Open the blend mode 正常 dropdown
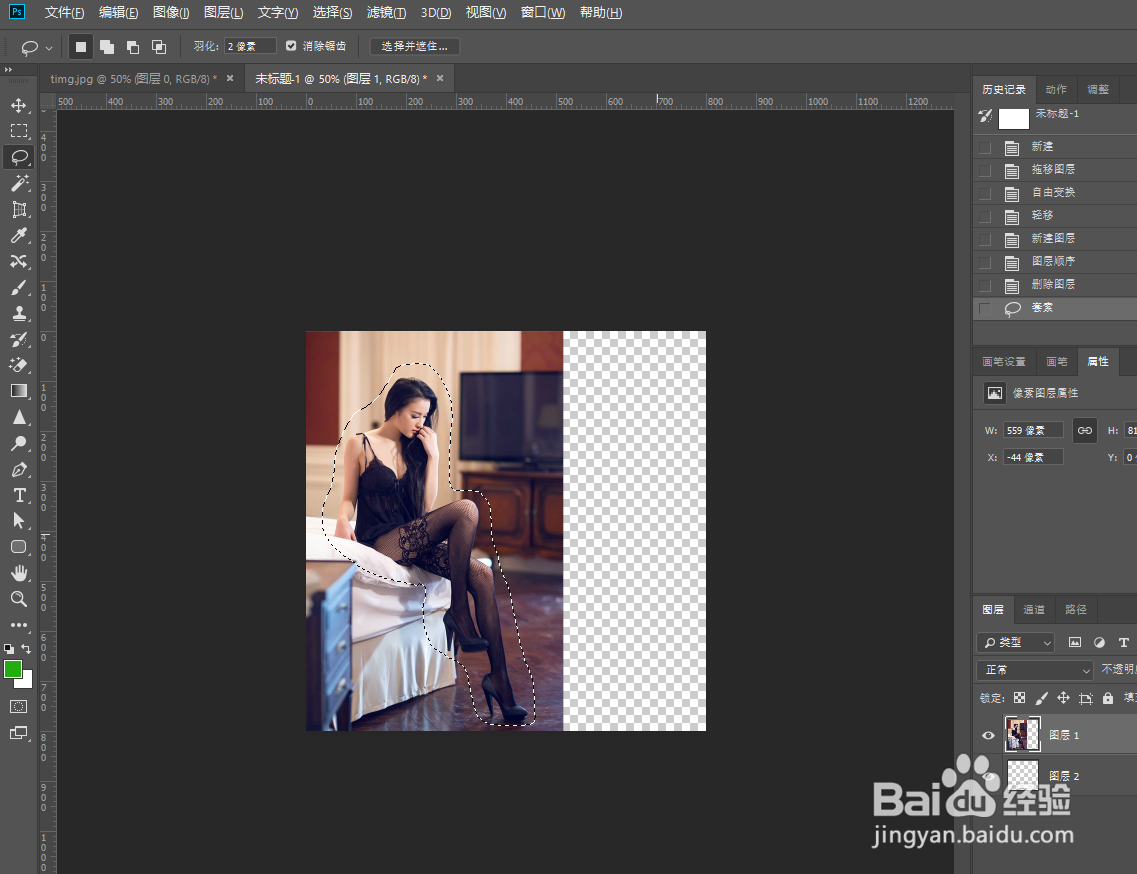This screenshot has height=874, width=1137. [1035, 669]
